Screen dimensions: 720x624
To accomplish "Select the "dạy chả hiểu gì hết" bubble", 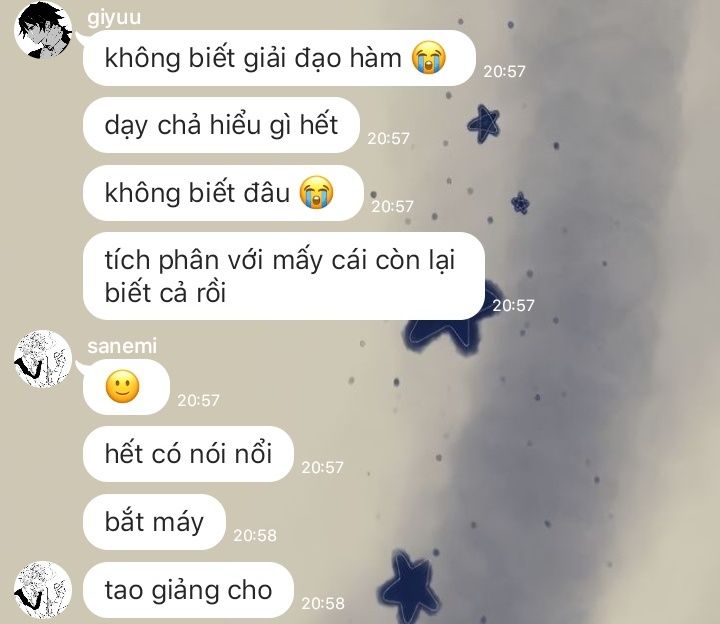I will point(221,125).
